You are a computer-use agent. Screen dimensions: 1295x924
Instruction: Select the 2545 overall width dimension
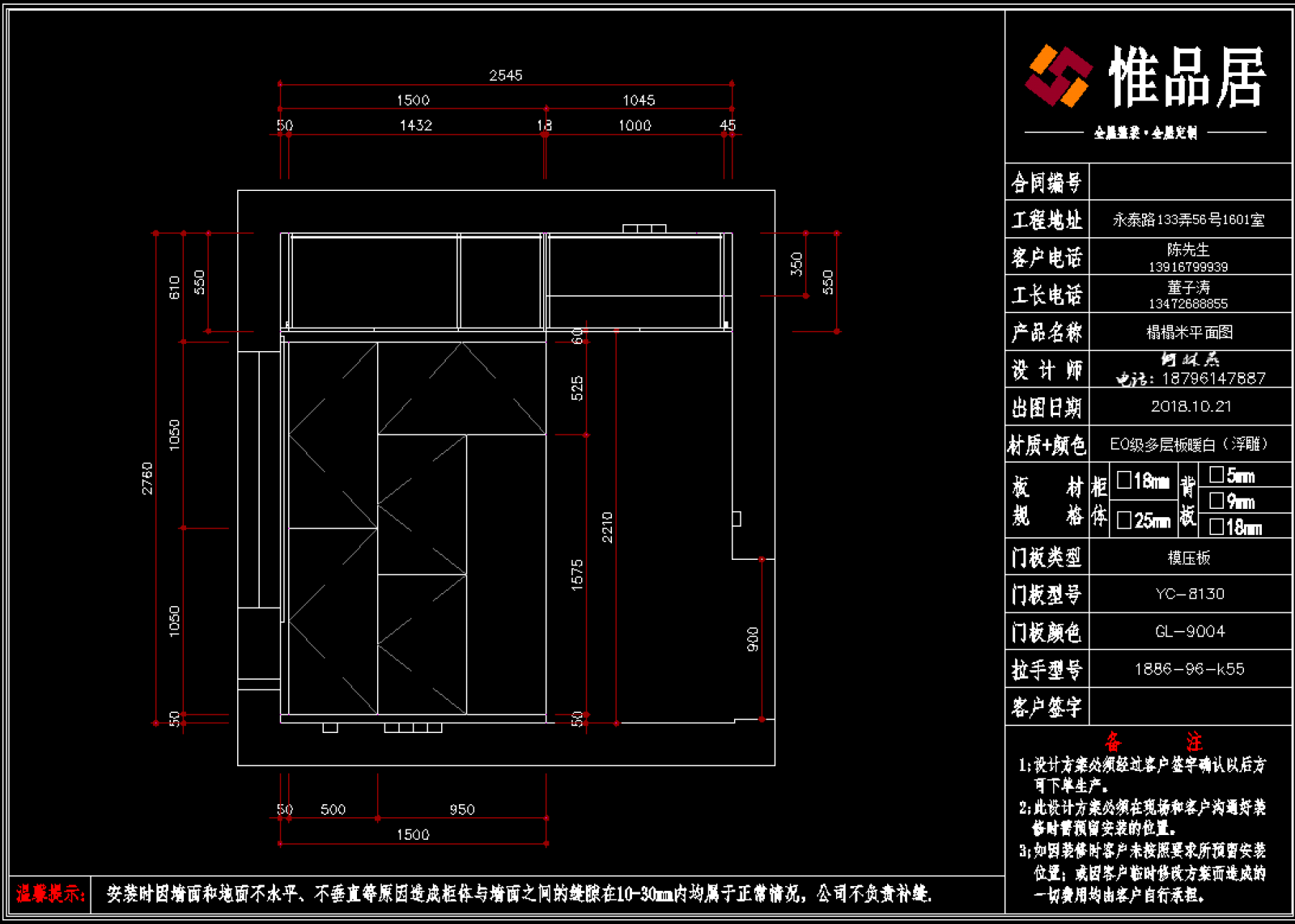506,75
